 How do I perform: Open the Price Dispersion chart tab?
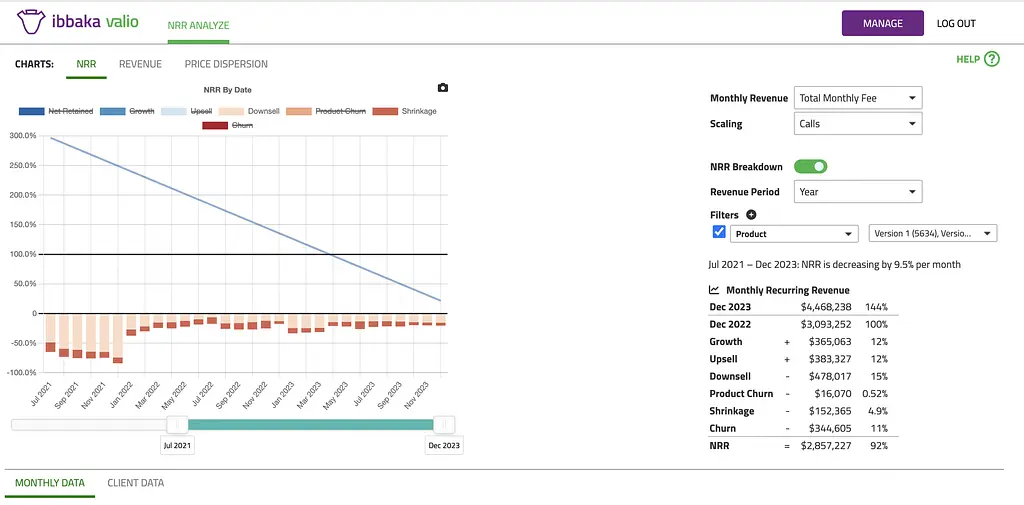tap(226, 64)
